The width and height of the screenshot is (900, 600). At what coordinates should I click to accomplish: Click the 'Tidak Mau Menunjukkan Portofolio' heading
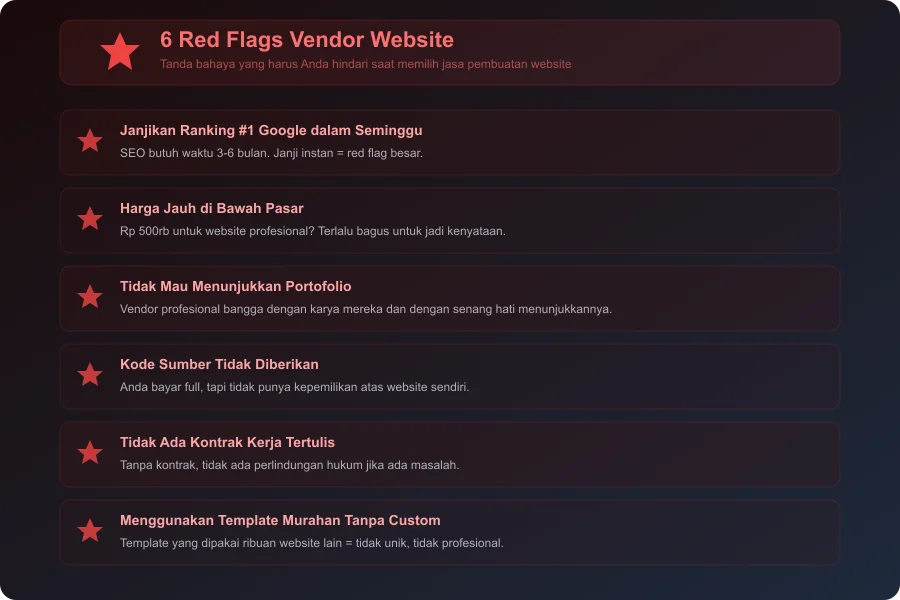pos(235,286)
